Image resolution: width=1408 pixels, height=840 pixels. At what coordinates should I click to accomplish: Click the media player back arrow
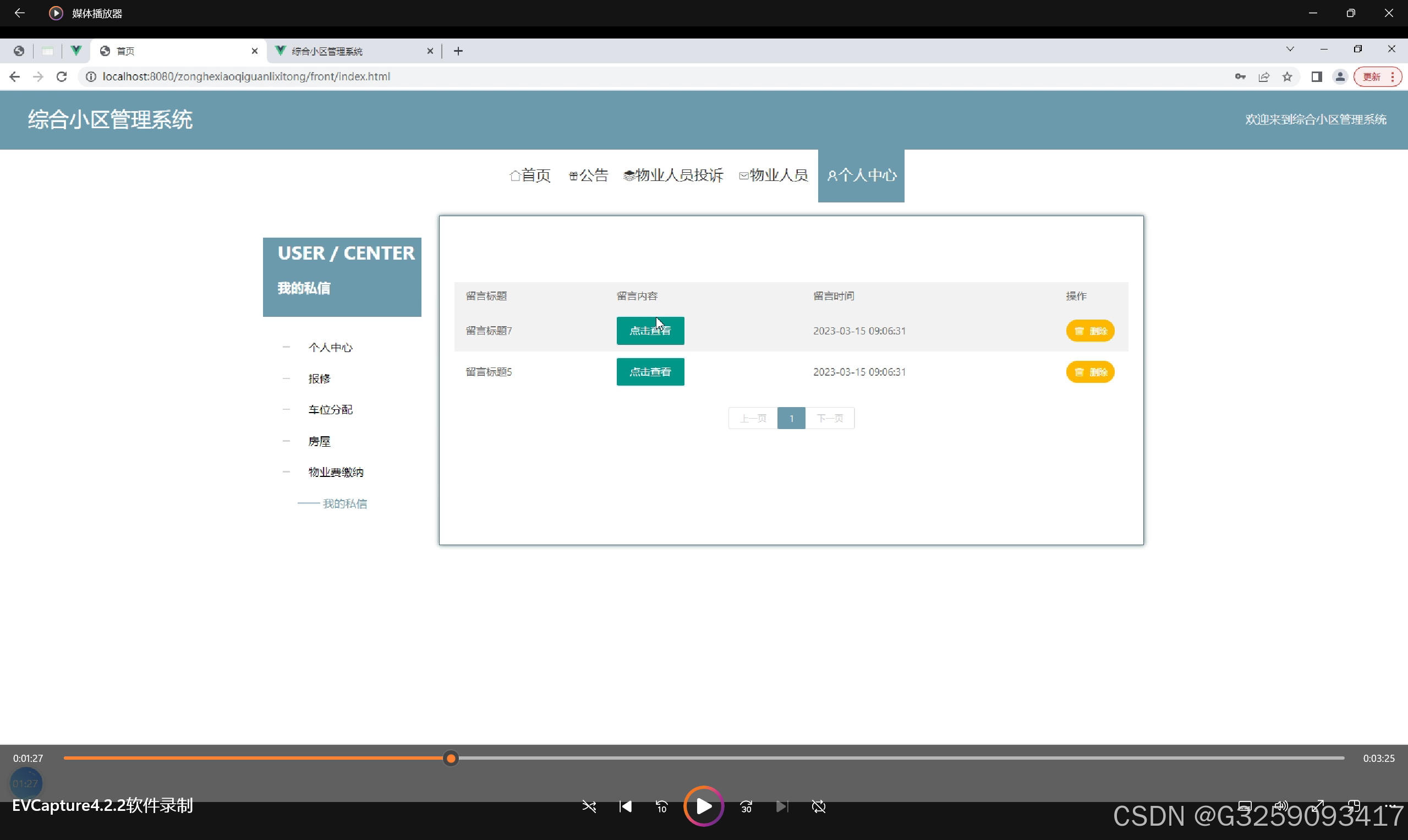pos(19,13)
